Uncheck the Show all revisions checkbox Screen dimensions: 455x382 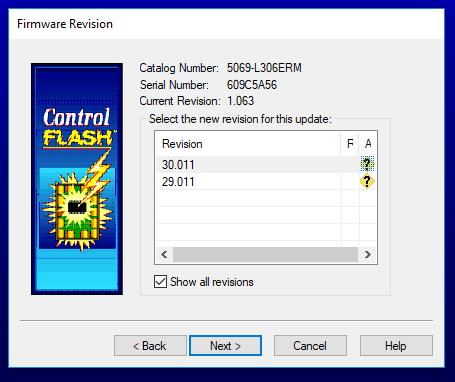pos(160,281)
